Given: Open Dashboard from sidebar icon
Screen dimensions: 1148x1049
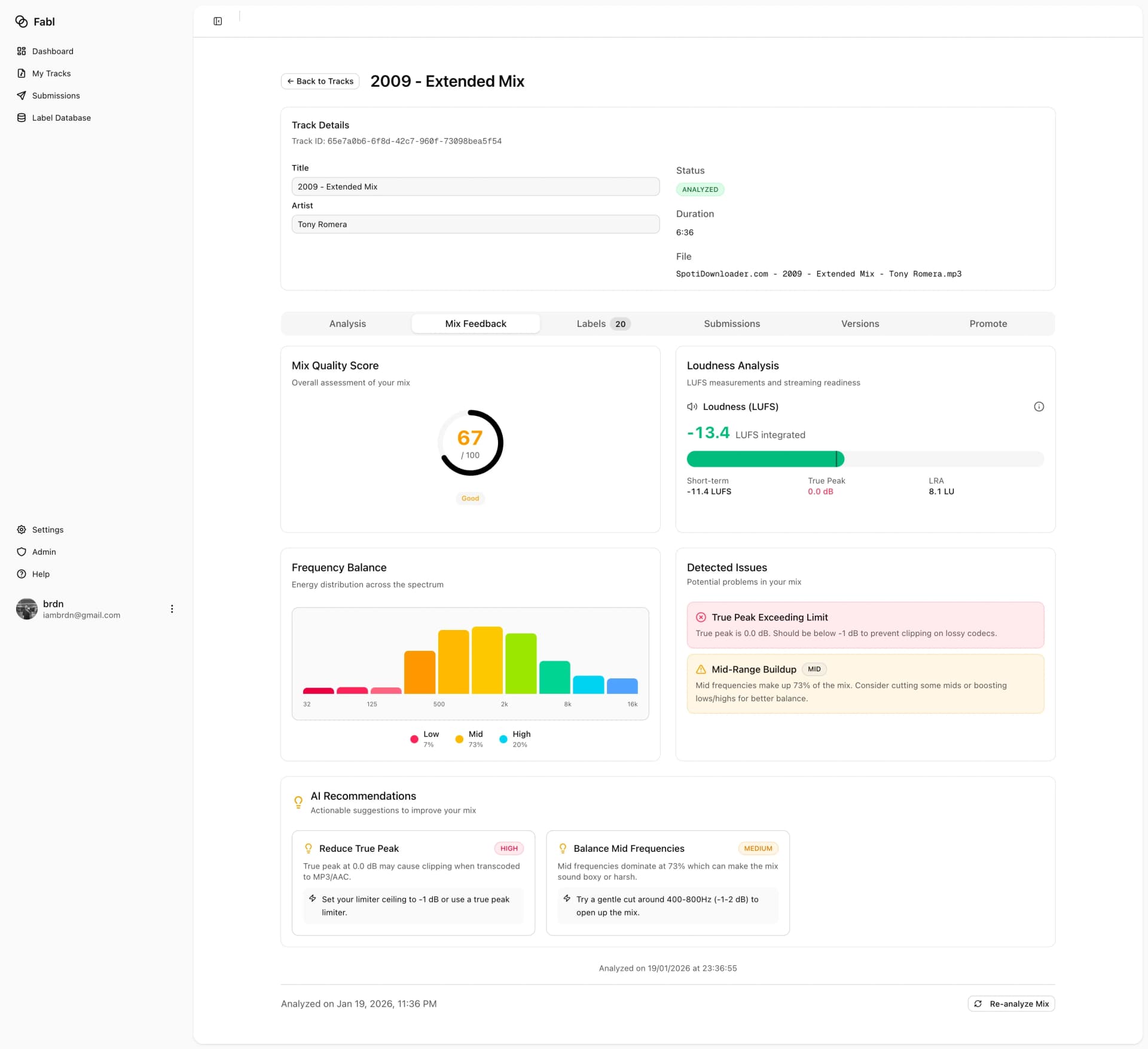Looking at the screenshot, I should point(22,51).
